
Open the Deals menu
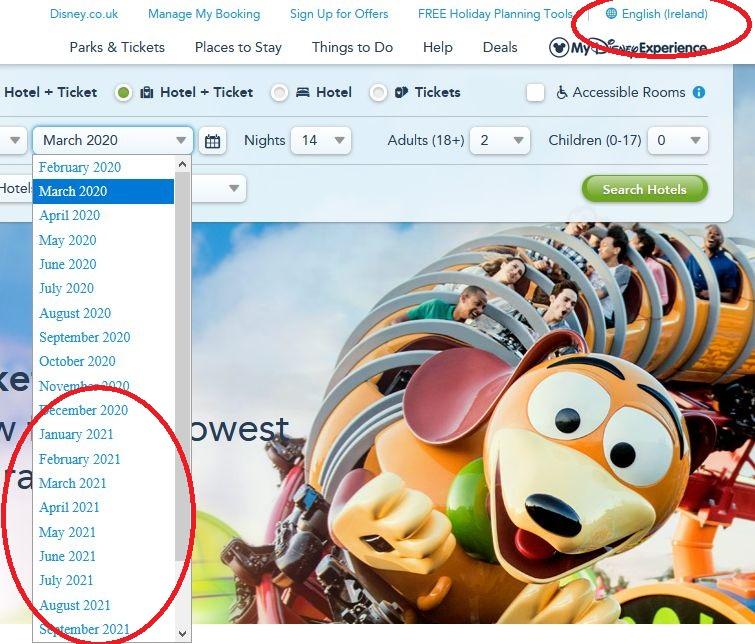click(500, 47)
